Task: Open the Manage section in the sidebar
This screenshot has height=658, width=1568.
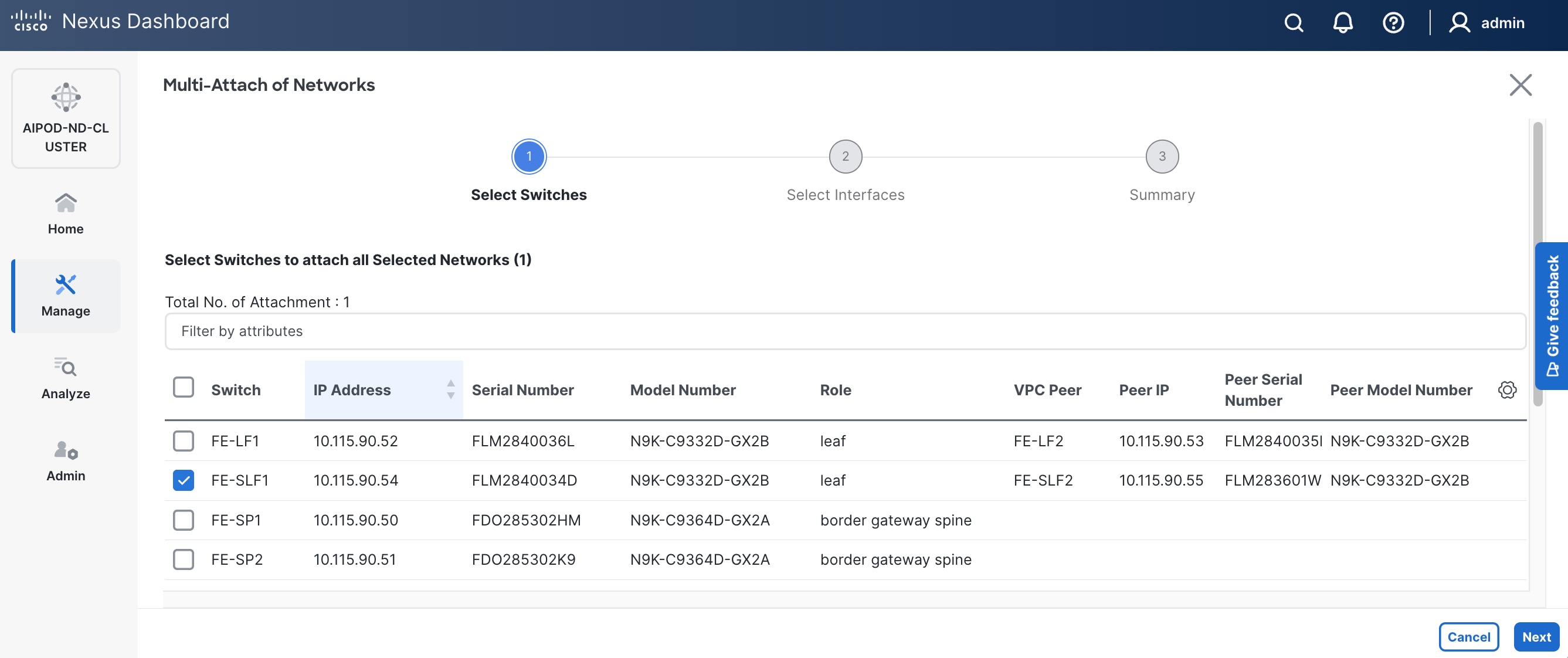Action: (65, 296)
